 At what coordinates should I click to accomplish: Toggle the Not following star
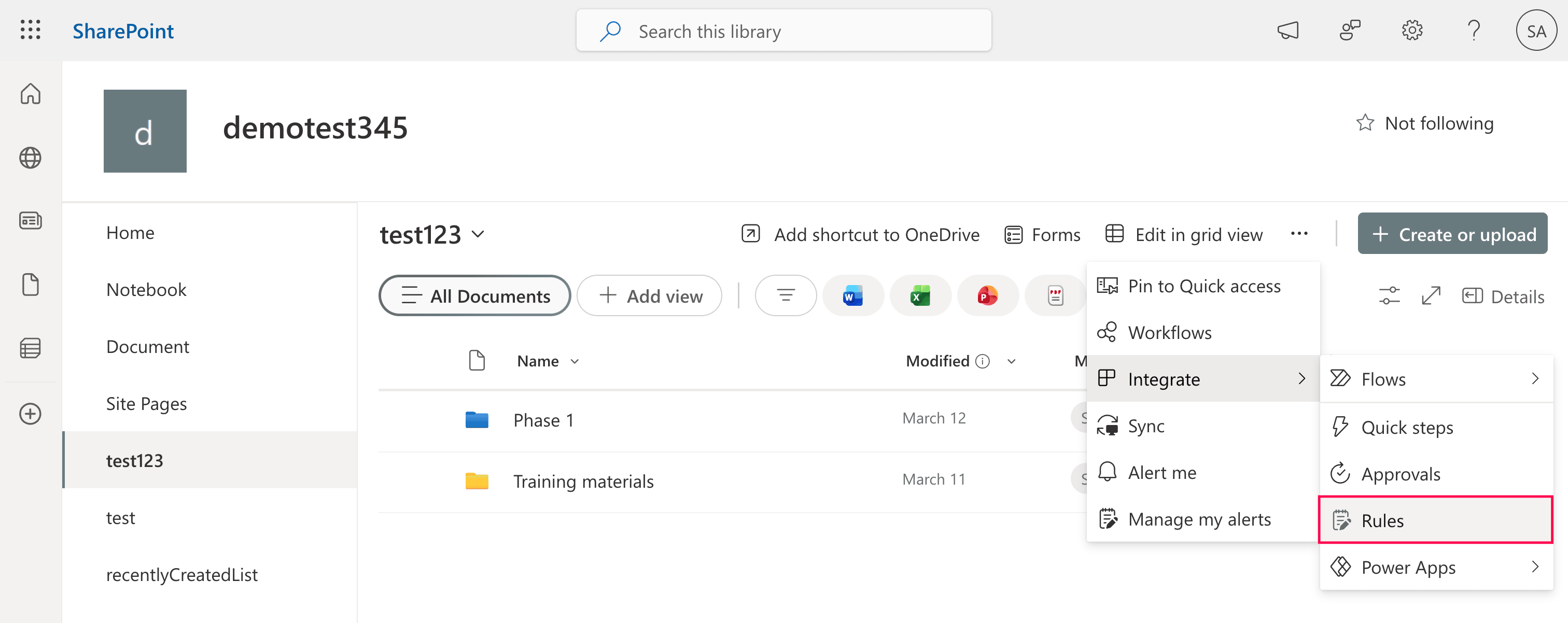click(1365, 122)
